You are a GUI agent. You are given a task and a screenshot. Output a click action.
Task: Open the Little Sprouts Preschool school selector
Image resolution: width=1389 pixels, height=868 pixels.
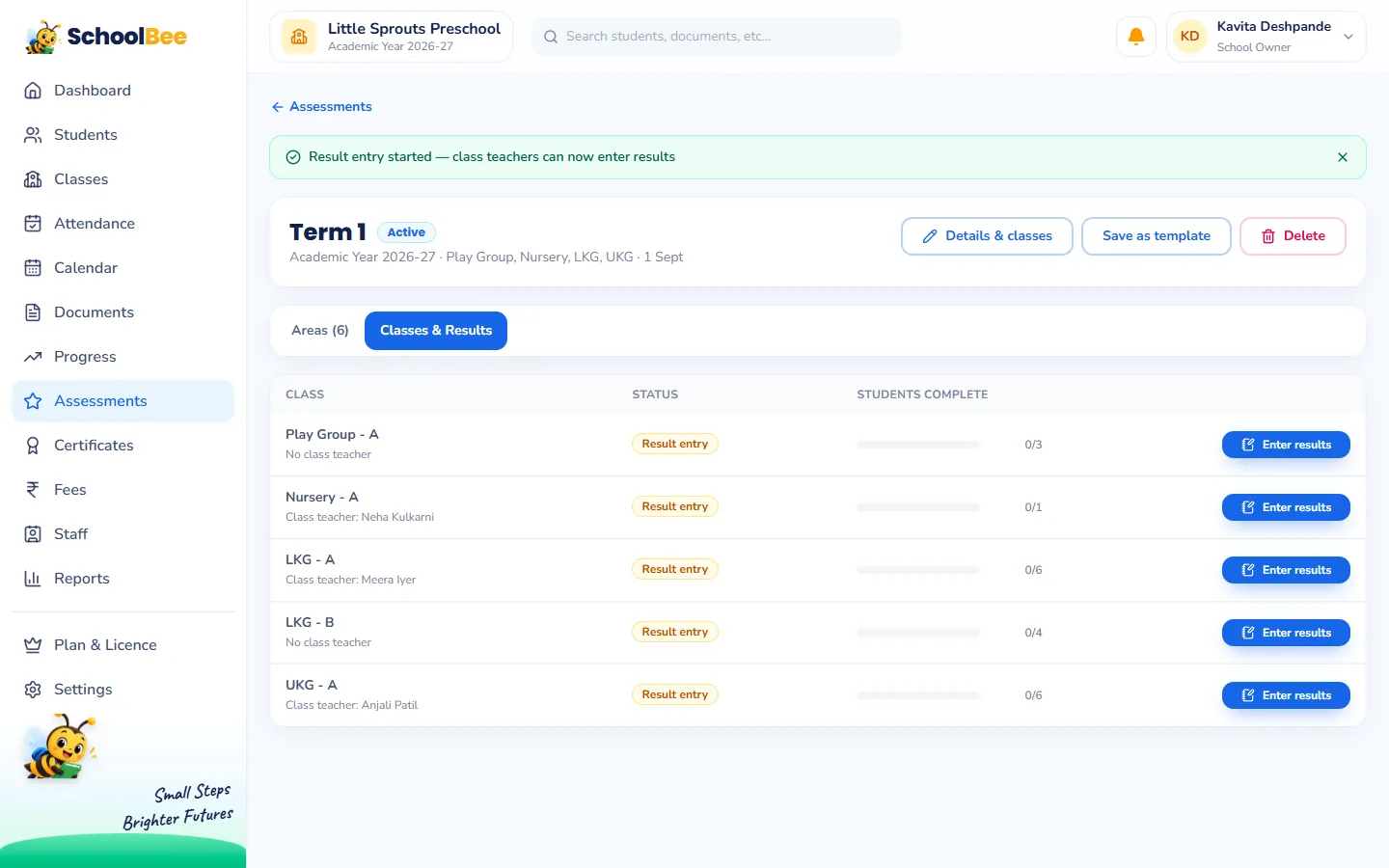point(391,37)
